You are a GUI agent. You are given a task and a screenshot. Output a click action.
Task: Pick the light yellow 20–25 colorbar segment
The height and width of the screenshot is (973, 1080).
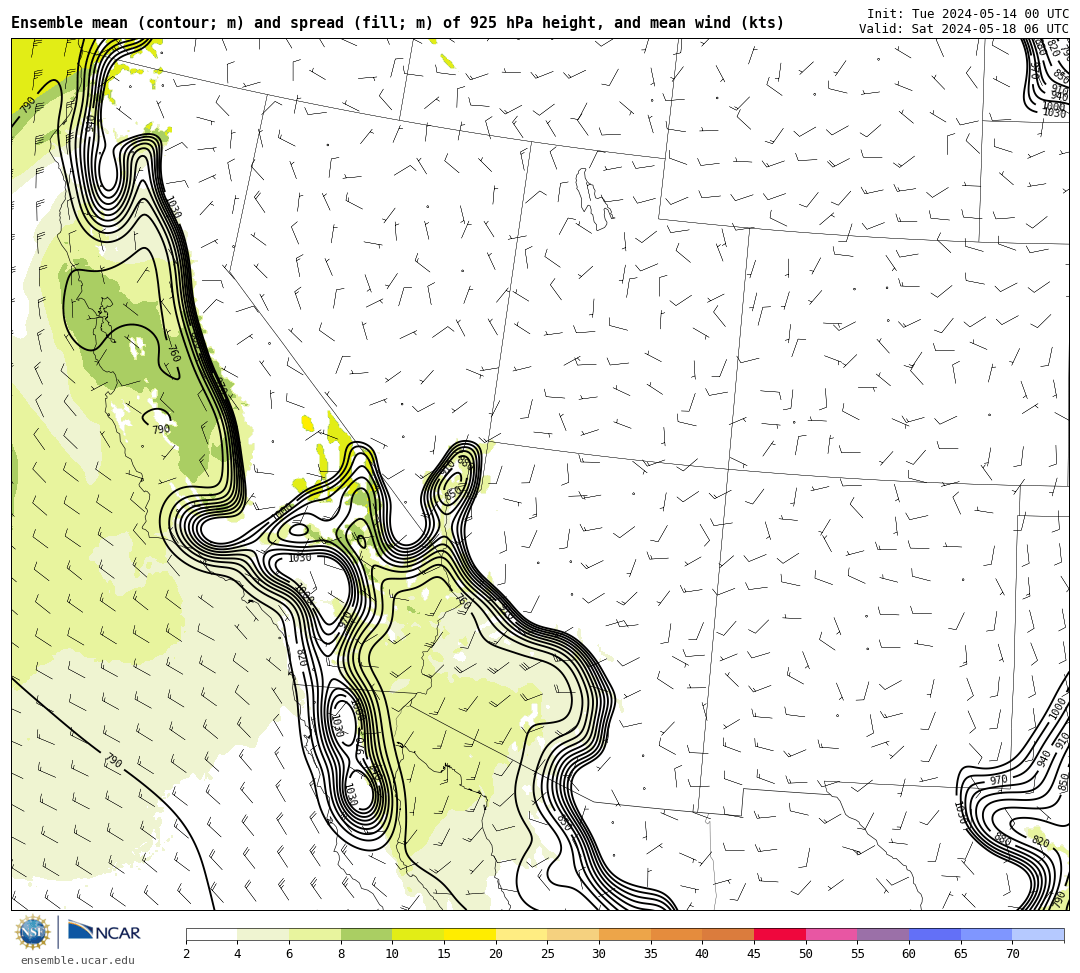(x=521, y=934)
